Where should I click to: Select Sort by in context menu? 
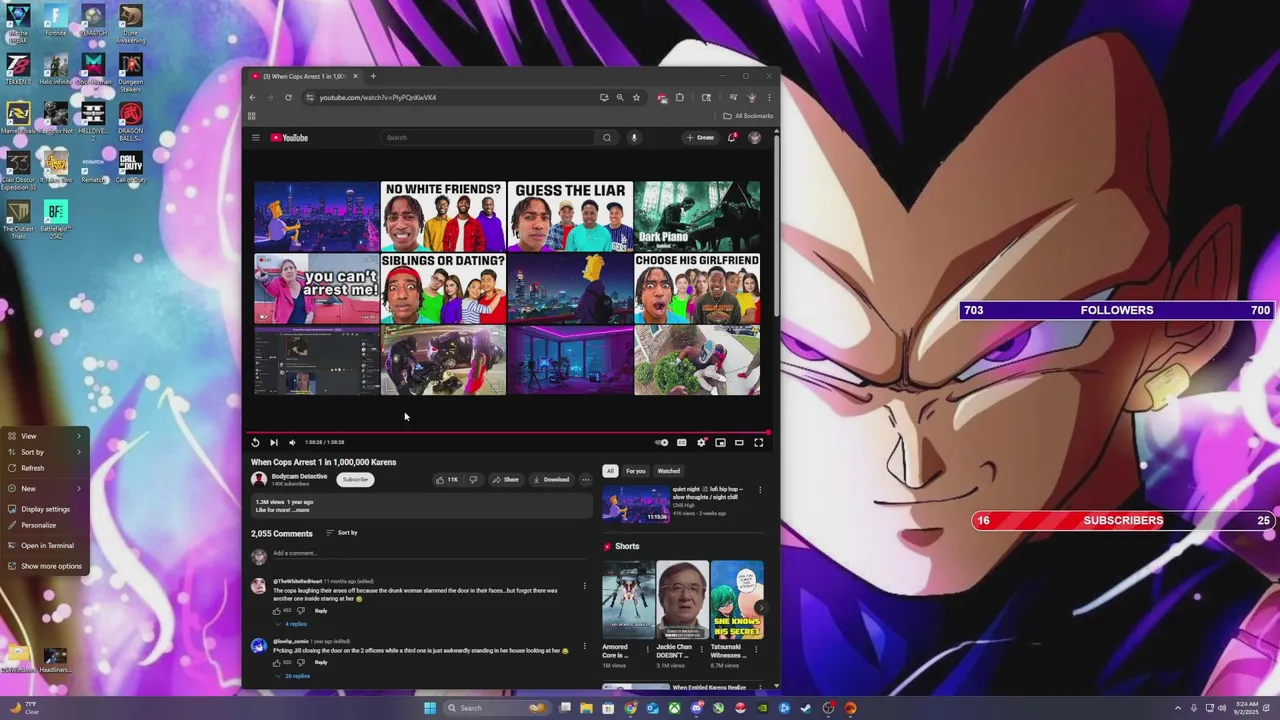point(45,452)
